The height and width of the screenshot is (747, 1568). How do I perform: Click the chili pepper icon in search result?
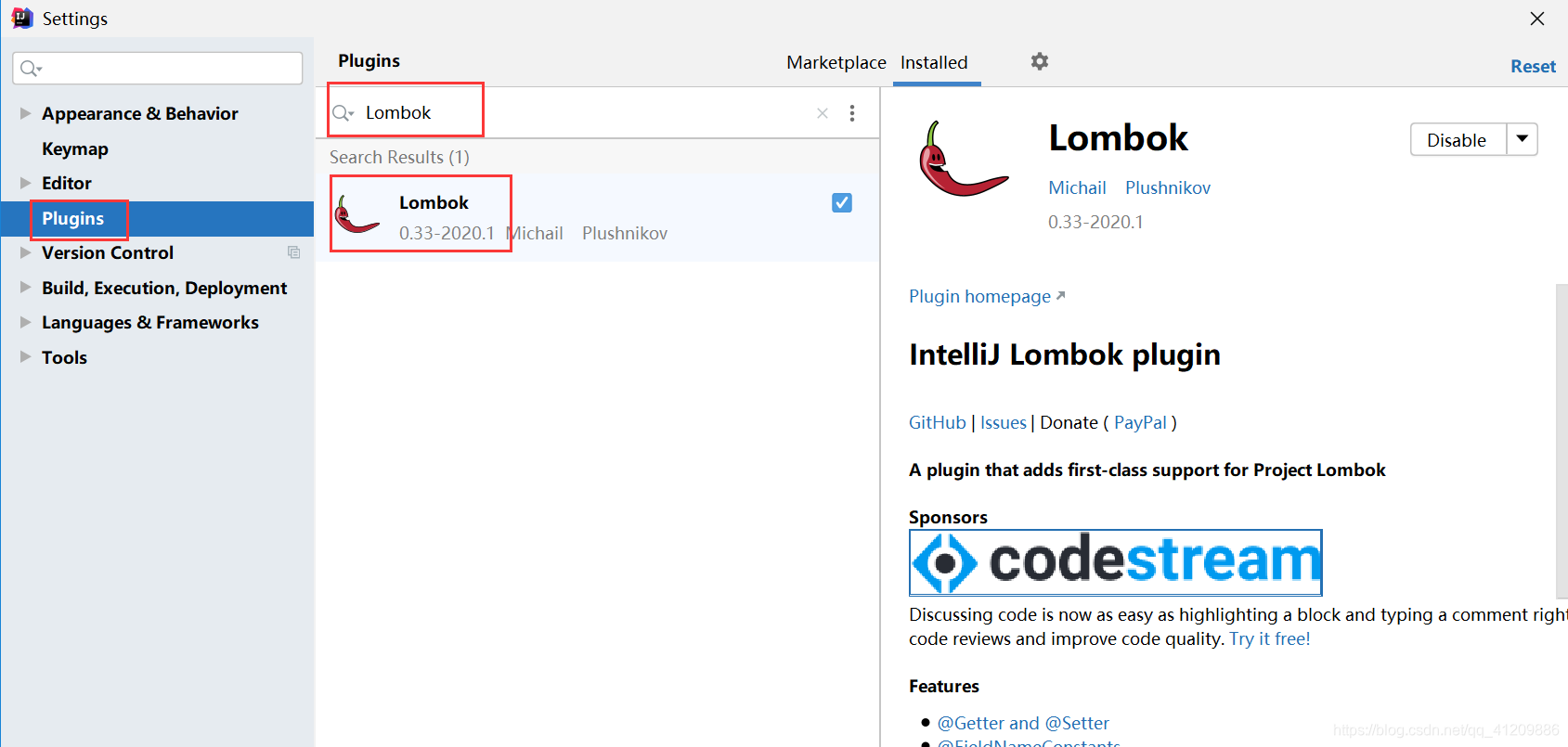point(356,215)
